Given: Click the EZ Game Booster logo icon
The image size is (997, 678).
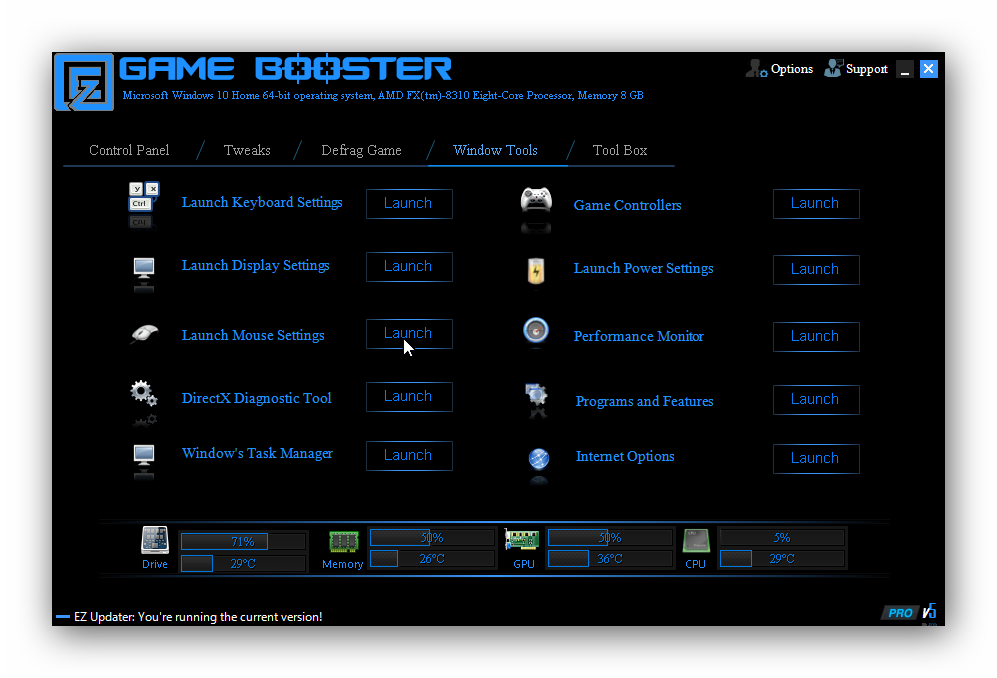Looking at the screenshot, I should point(84,82).
